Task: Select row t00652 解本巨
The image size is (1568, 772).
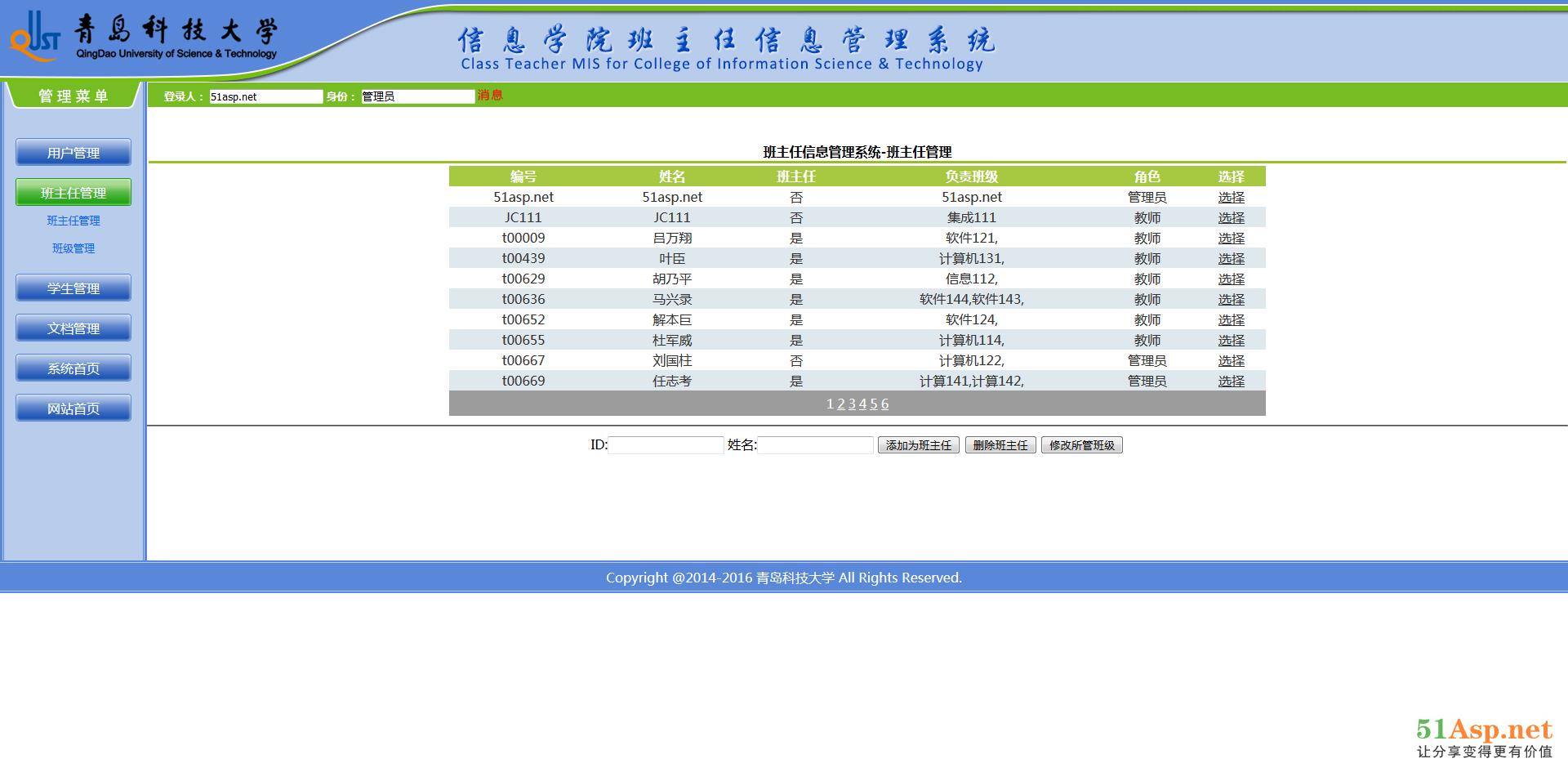Action: (x=1232, y=320)
